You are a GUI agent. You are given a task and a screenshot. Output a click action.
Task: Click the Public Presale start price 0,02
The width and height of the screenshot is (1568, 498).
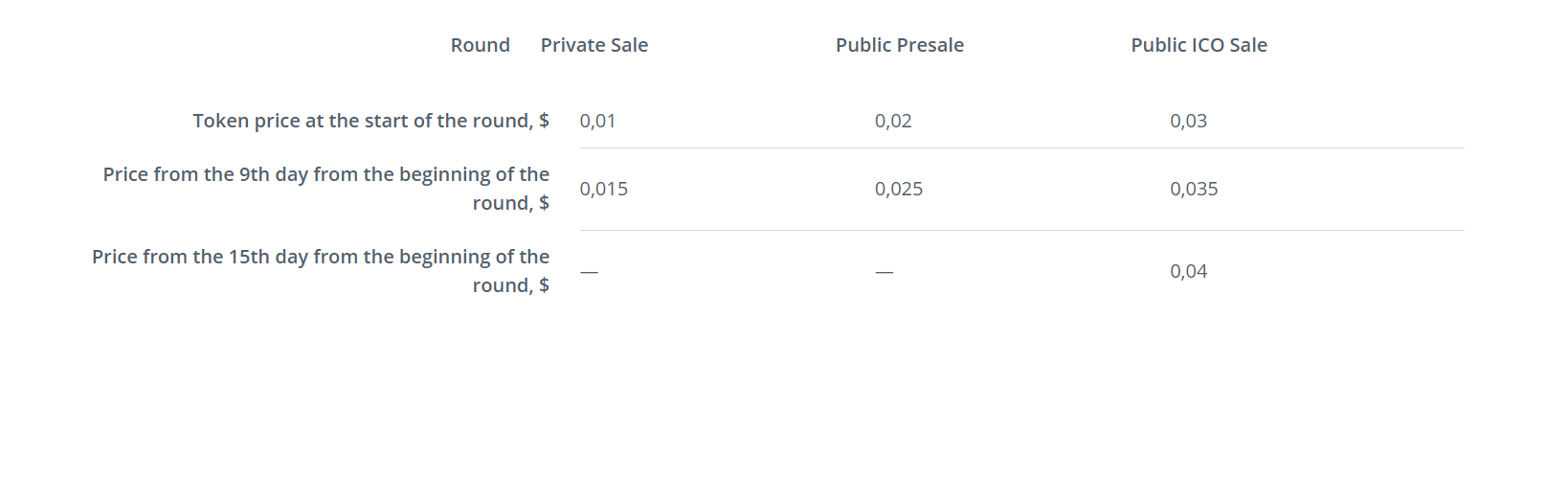893,121
